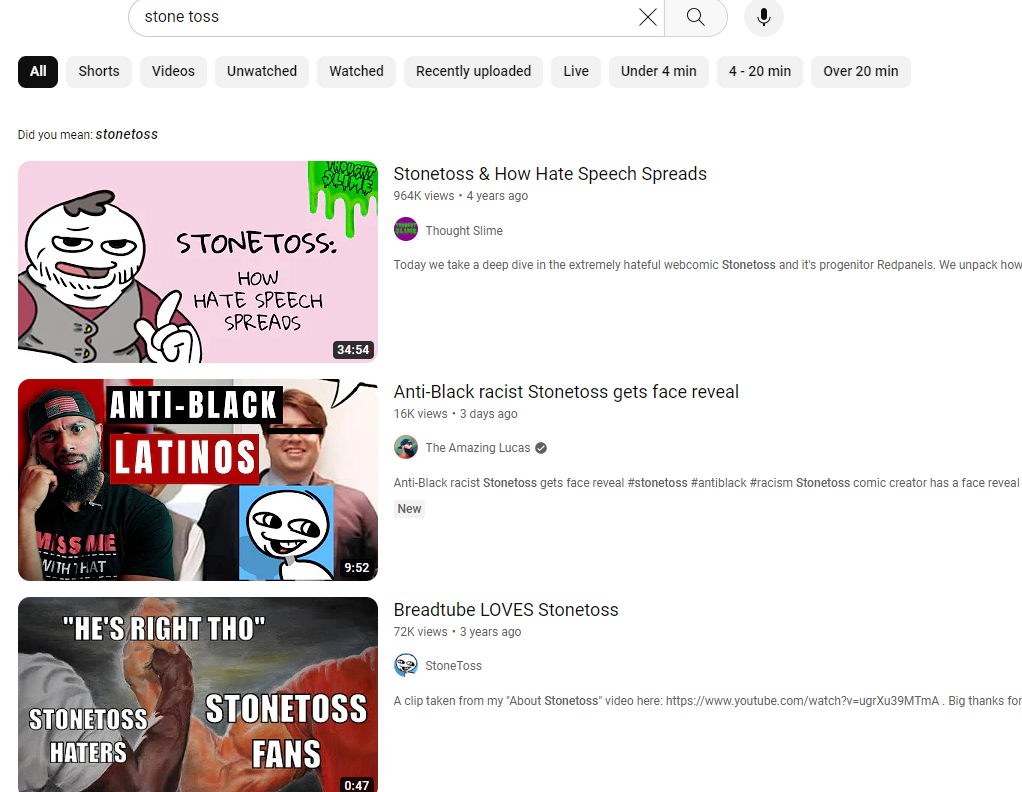Click verified badge beside The Amazing Lucas
Screen dimensions: 1022x792
[x=541, y=448]
